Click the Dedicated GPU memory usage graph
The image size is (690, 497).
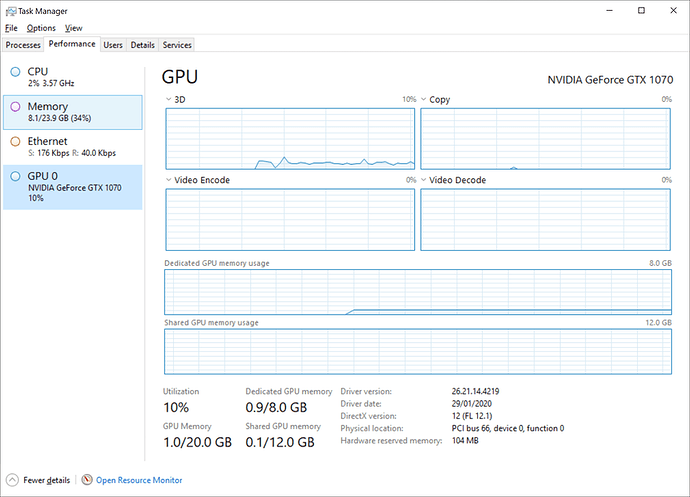click(x=416, y=292)
